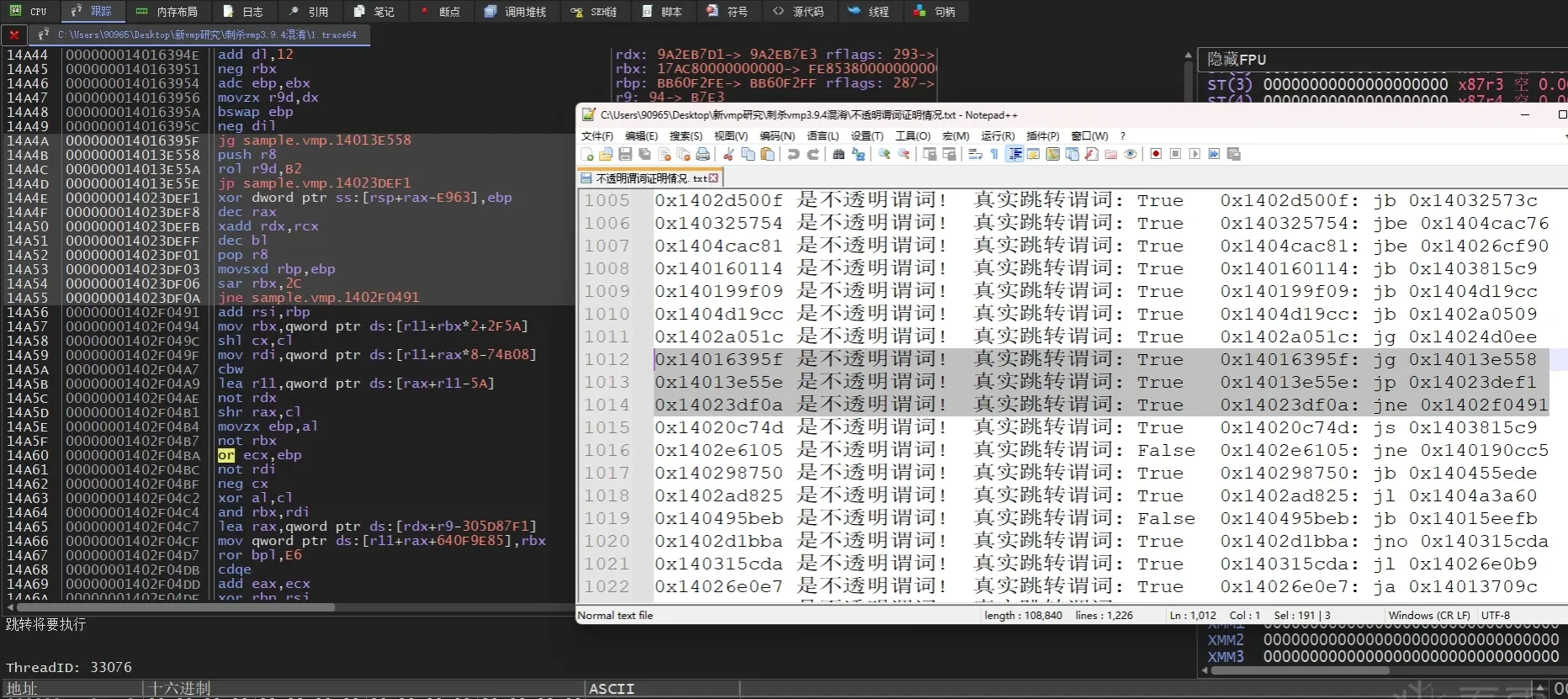Screen dimensions: 1568x699
Task: Click the Replace icon in Notepad++ toolbar
Action: coord(858,154)
